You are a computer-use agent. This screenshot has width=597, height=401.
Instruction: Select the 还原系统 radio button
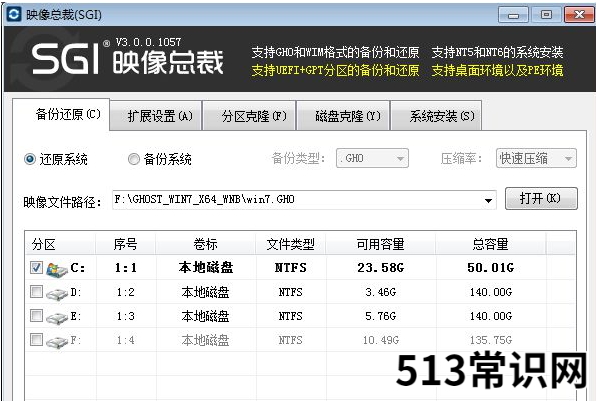point(30,159)
